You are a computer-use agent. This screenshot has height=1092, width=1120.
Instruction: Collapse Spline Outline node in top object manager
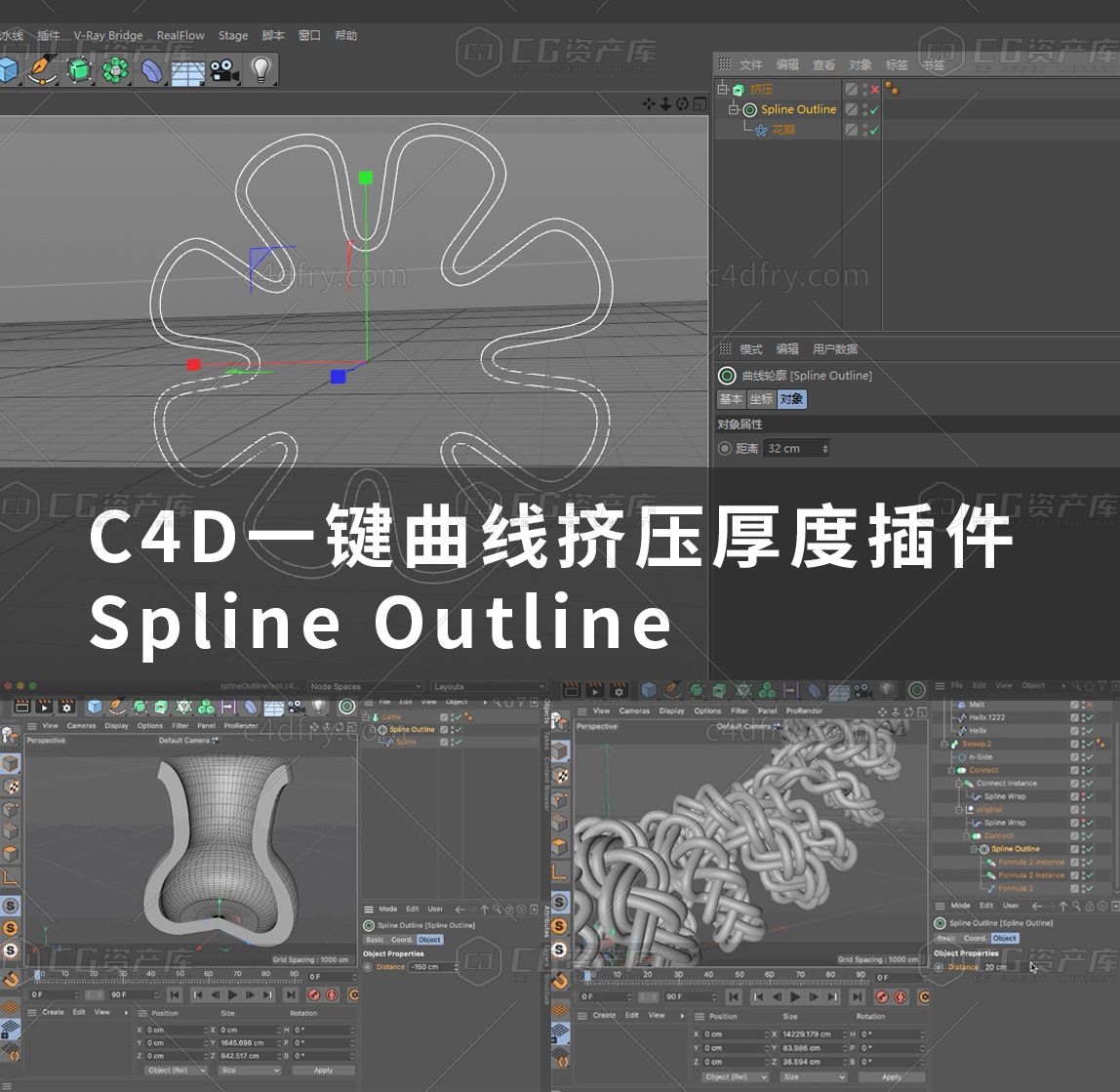tap(734, 109)
